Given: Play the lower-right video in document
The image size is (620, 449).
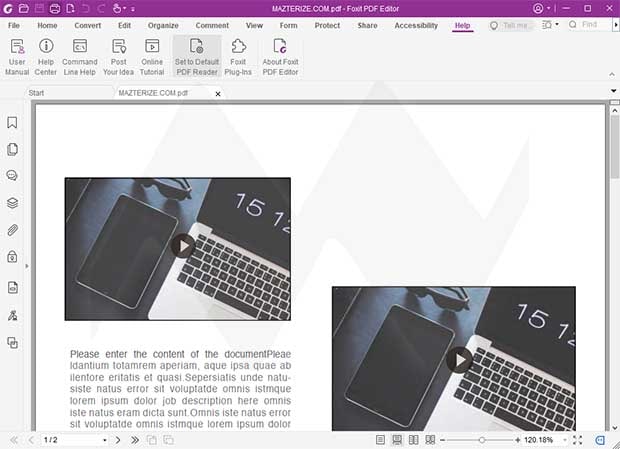Looking at the screenshot, I should click(459, 360).
